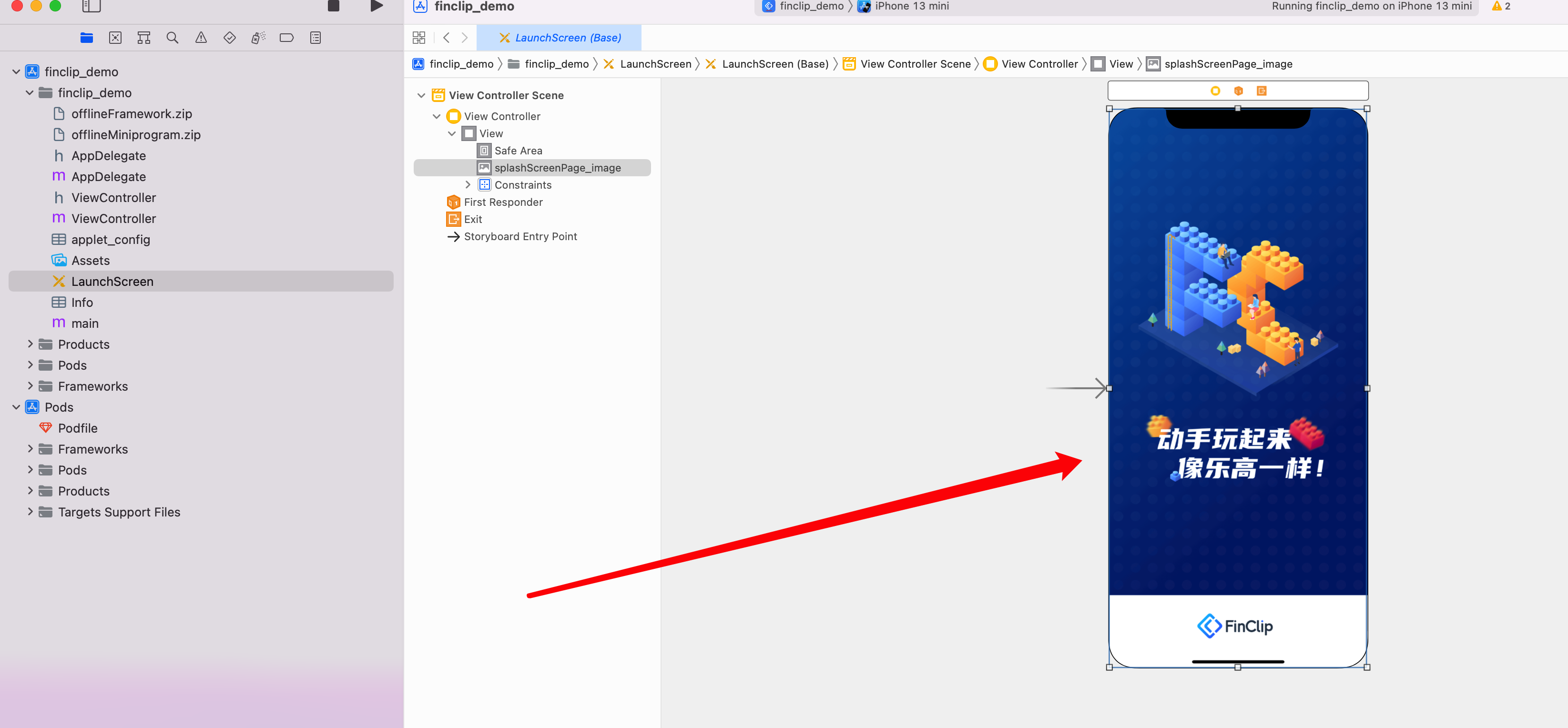Select the Safe Area outline item
This screenshot has height=728, width=1568.
point(518,151)
